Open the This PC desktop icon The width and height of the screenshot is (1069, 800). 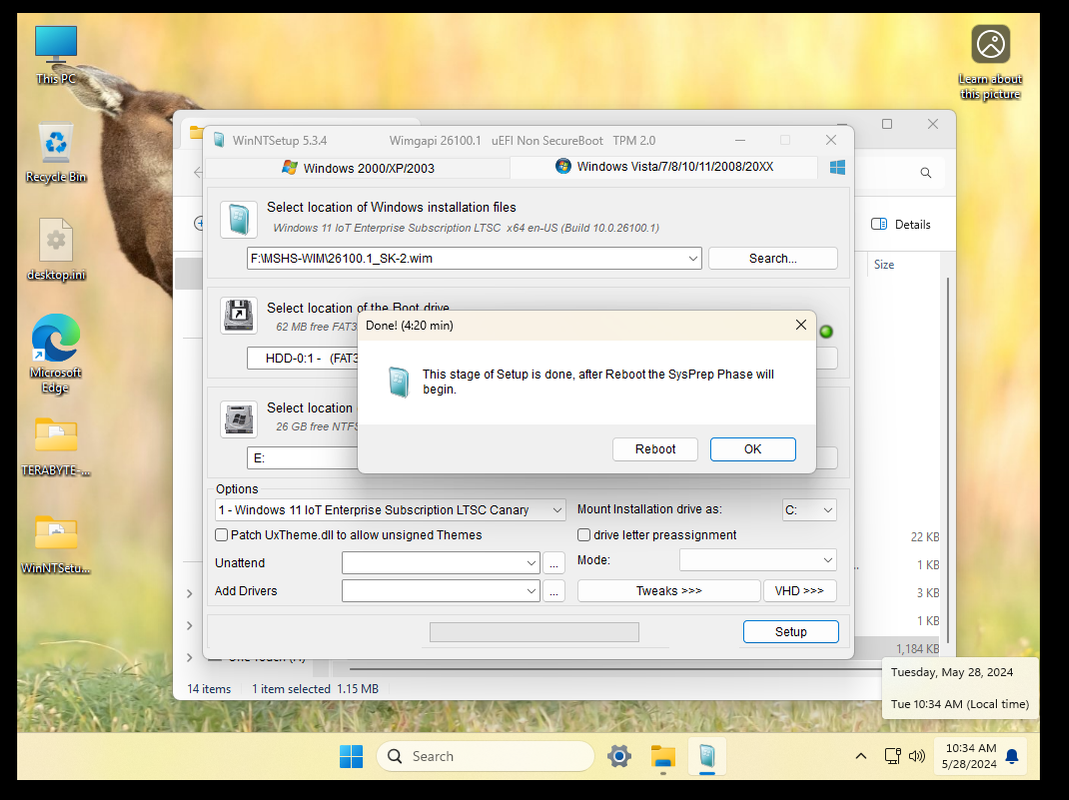(x=56, y=55)
